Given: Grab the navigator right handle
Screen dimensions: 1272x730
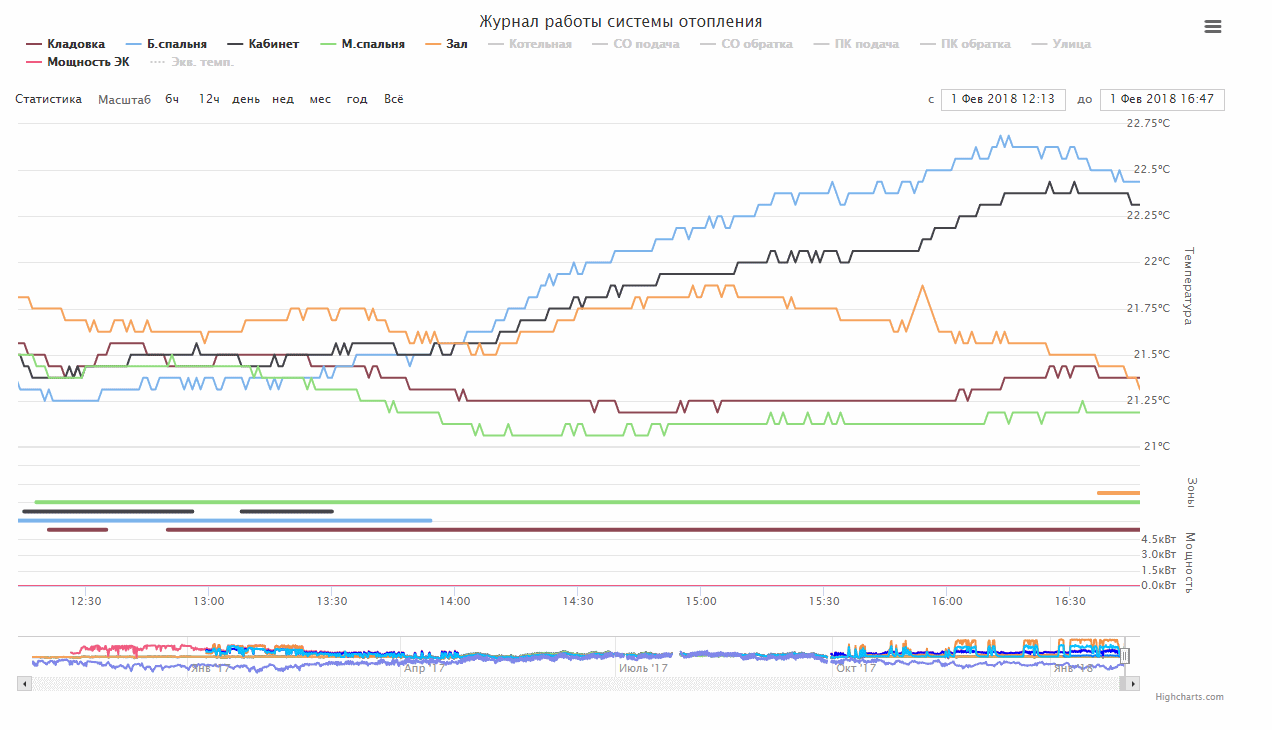Looking at the screenshot, I should (x=1125, y=656).
